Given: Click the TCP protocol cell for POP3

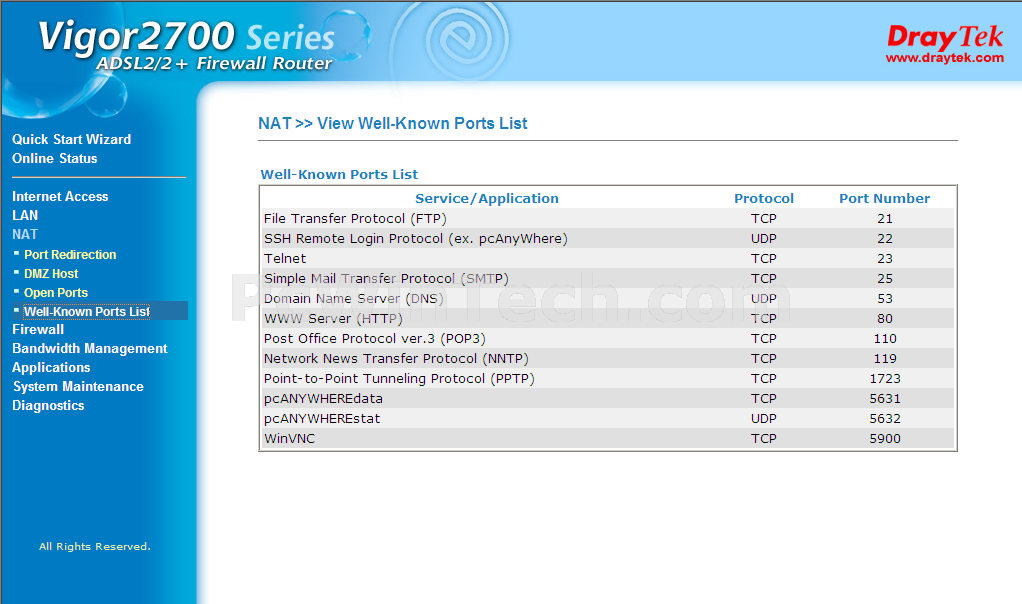Looking at the screenshot, I should [764, 339].
